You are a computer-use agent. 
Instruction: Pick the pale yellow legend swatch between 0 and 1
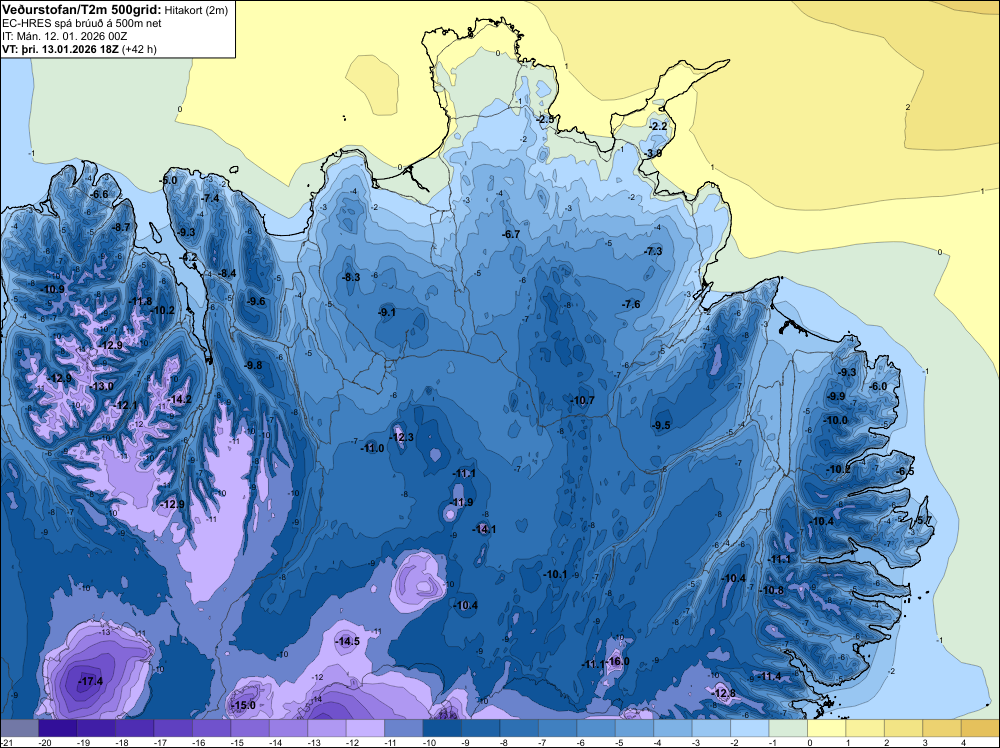point(827,728)
